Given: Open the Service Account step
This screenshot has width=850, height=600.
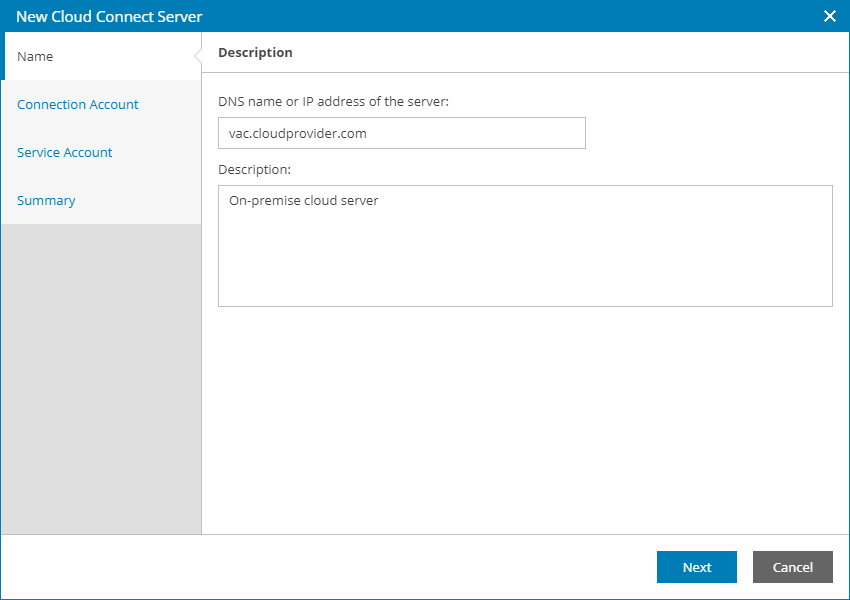Looking at the screenshot, I should [x=65, y=152].
